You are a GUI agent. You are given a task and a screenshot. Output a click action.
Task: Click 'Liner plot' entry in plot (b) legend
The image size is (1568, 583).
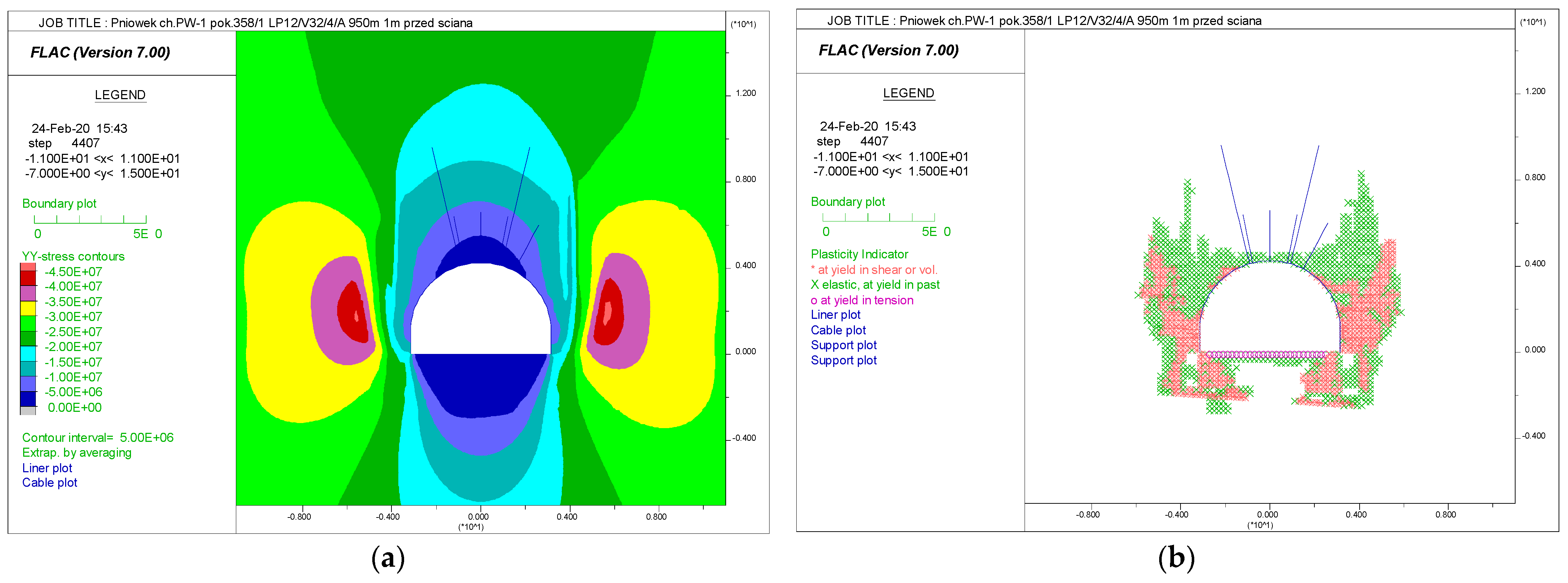point(836,314)
